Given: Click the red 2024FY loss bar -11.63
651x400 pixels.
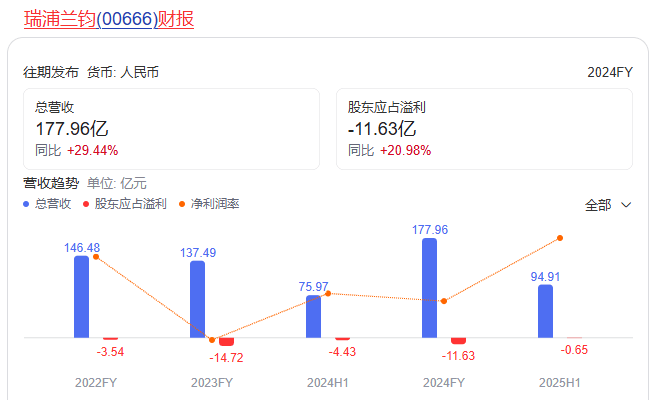Looking at the screenshot, I should pyautogui.click(x=458, y=341).
